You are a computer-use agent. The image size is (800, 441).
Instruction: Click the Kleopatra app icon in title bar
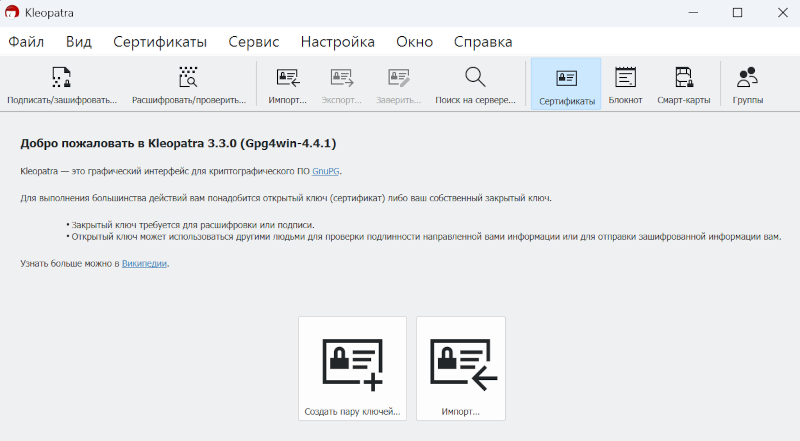12,12
